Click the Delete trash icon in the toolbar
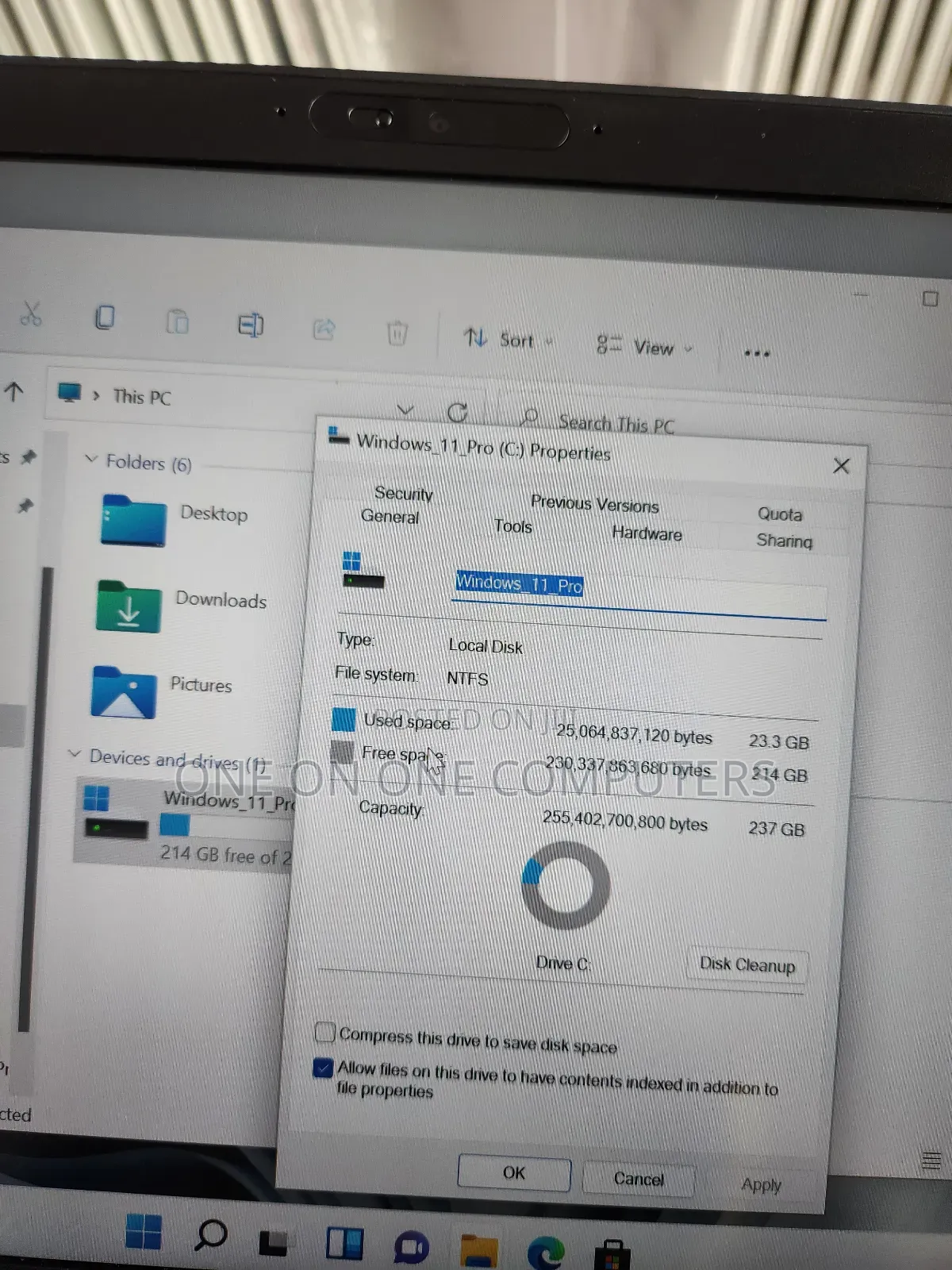 [x=397, y=333]
